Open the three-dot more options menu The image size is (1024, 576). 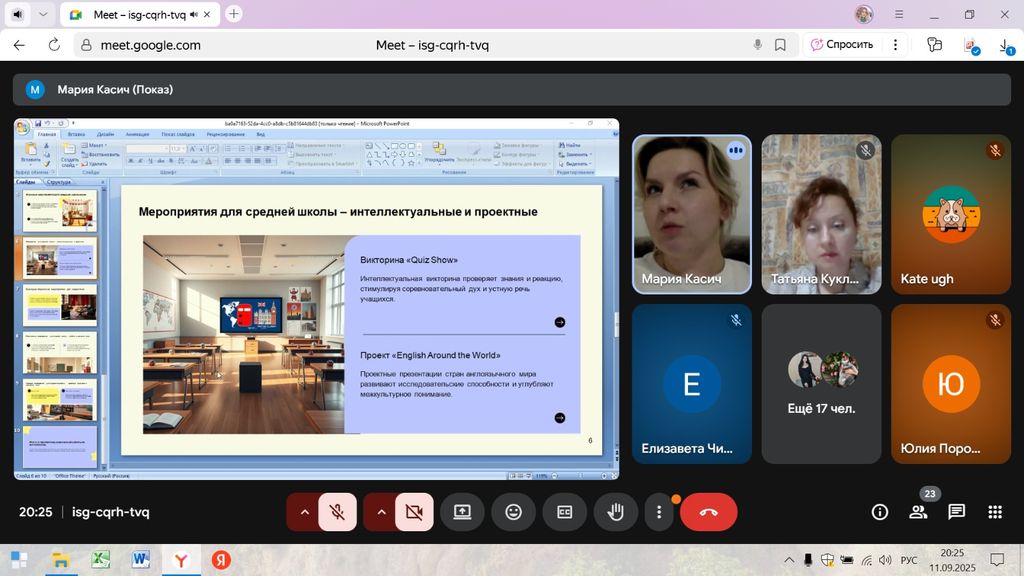659,512
